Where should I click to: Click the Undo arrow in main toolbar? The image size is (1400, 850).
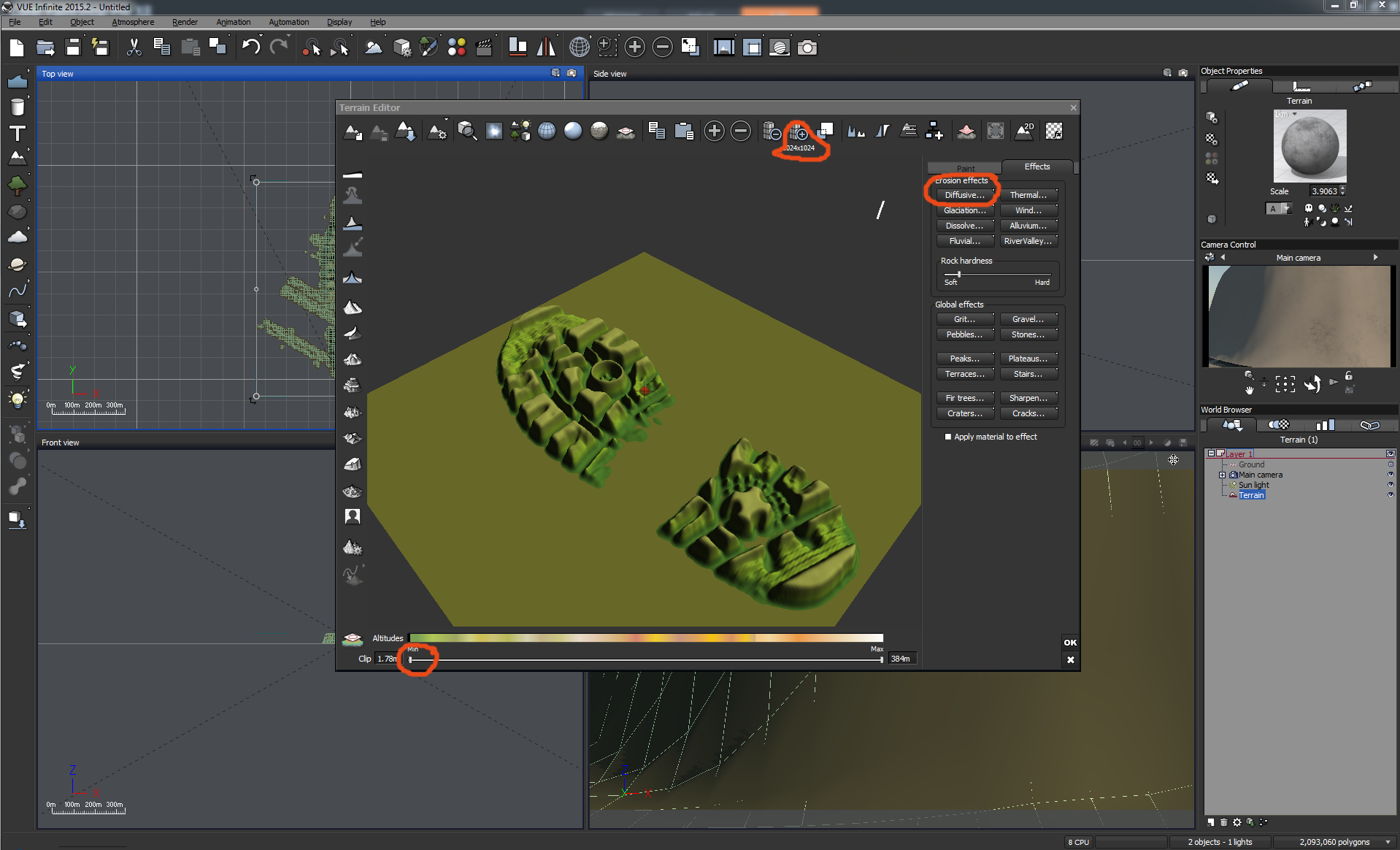click(x=251, y=47)
